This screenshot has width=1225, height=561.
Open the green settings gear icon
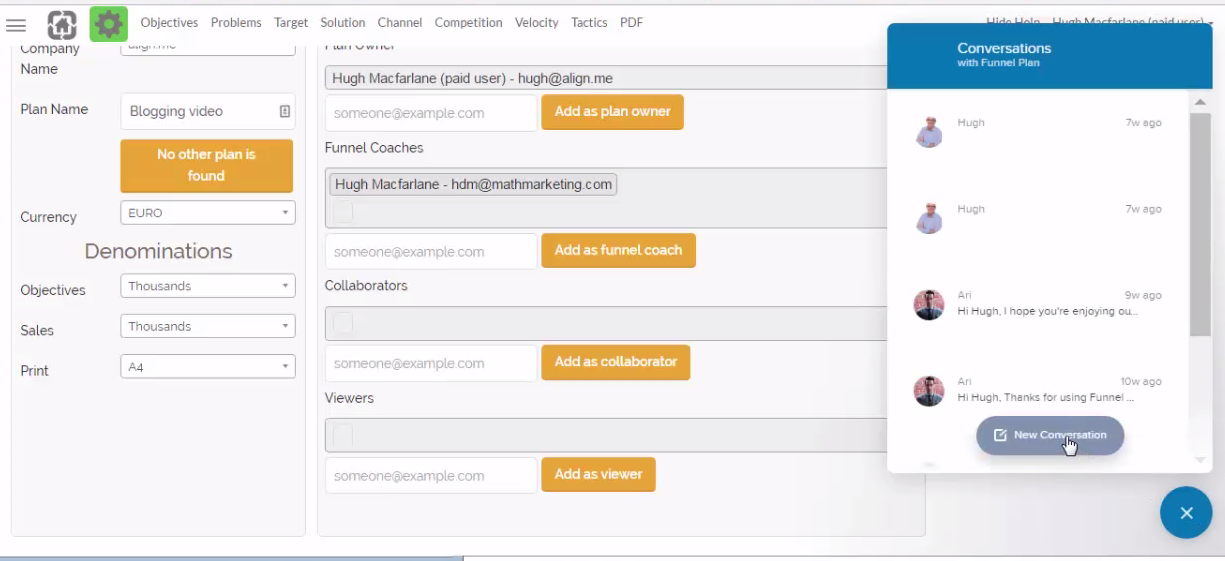click(x=108, y=23)
